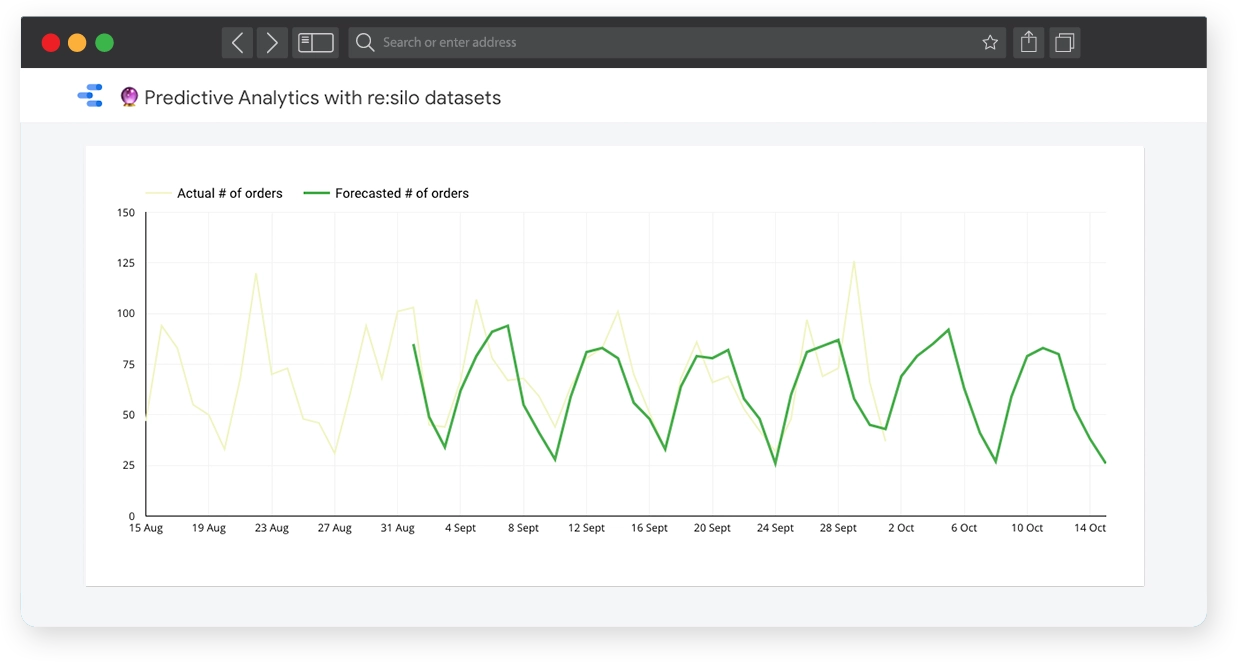Bookmark the page with the star icon
Viewport: 1238px width, 662px height.
[990, 42]
